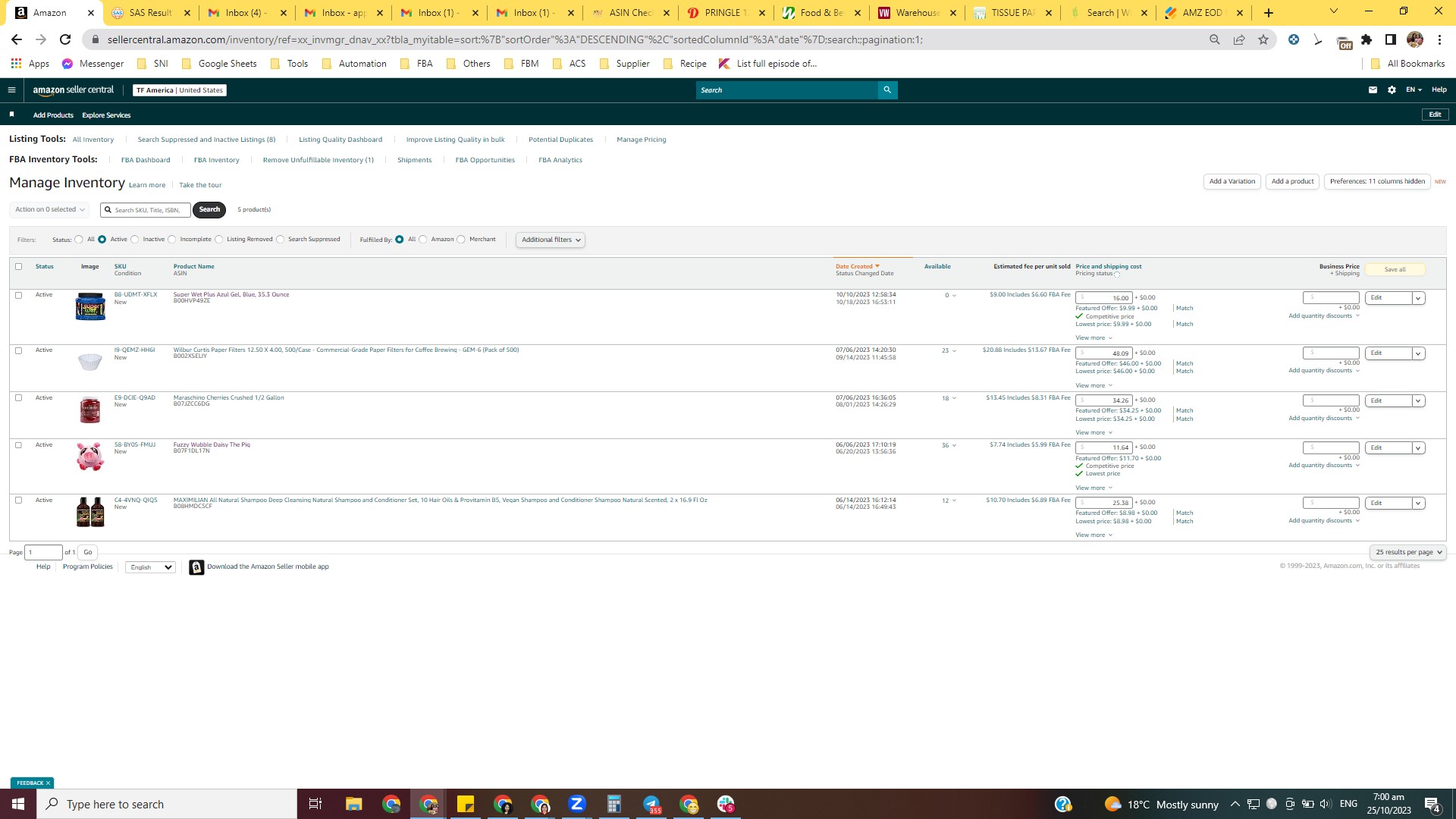This screenshot has width=1456, height=819.
Task: Reload the page with browser refresh icon
Action: point(65,39)
